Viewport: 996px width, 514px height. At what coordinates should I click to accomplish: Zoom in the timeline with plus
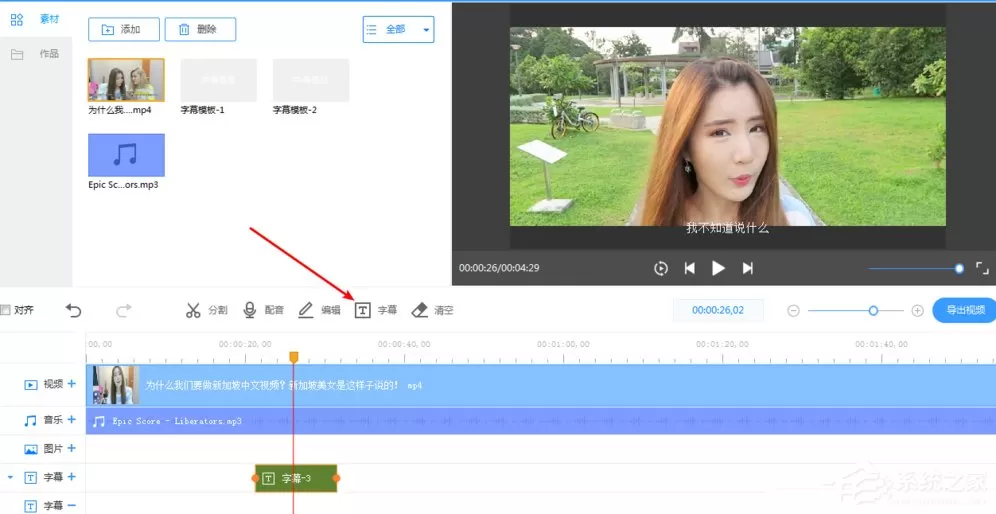[x=917, y=311]
